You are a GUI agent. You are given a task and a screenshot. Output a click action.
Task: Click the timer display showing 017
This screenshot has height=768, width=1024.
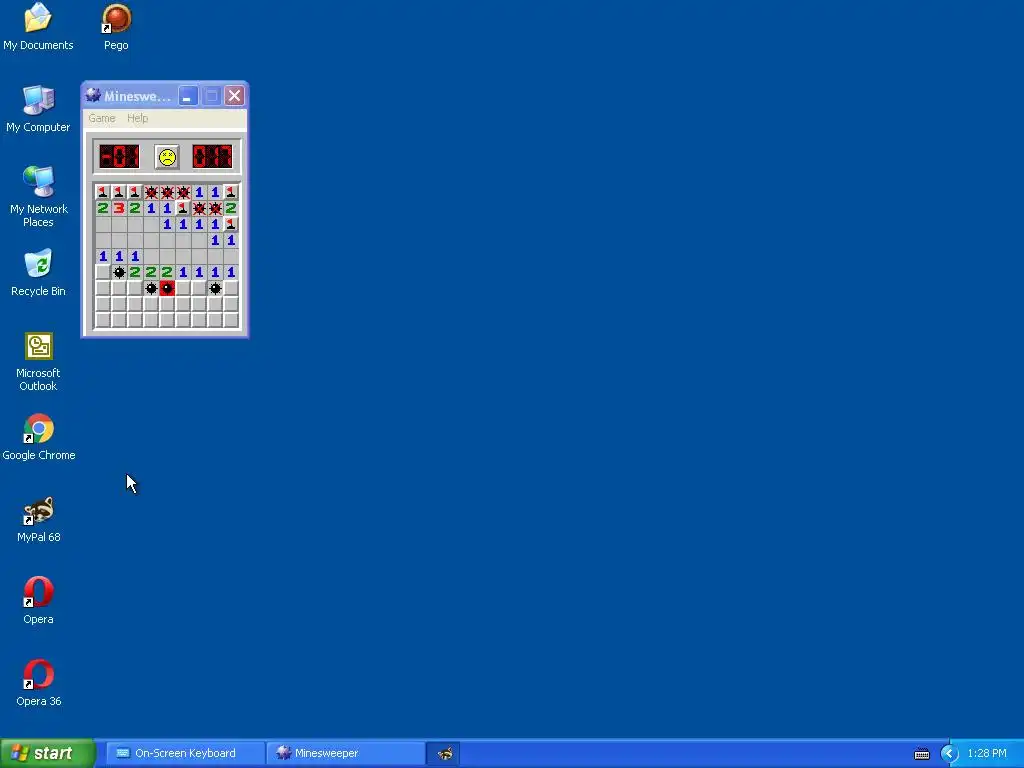212,157
